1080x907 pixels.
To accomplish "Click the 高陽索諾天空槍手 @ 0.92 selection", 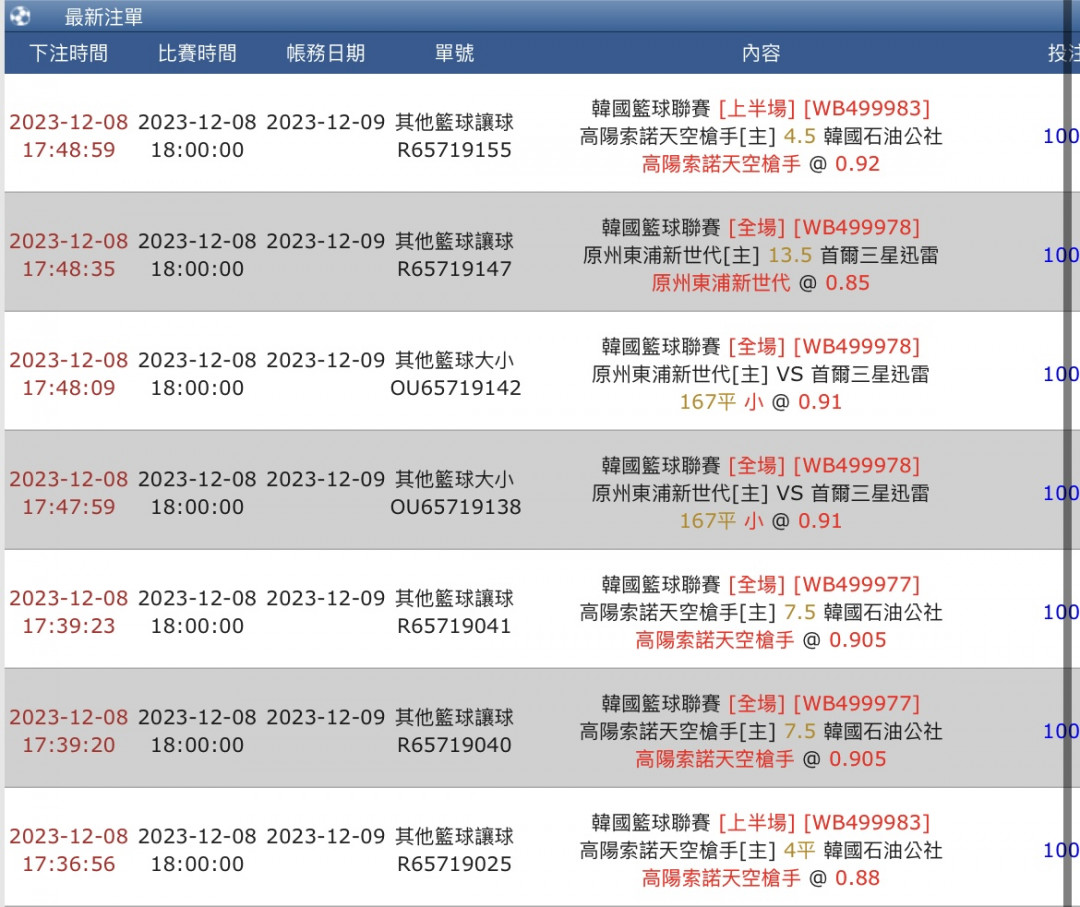I will coord(760,164).
